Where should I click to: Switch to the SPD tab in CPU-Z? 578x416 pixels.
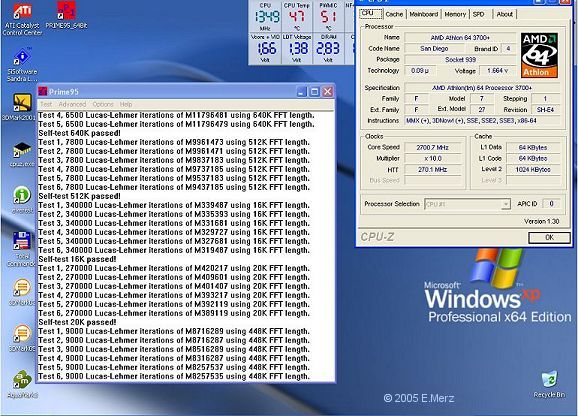coord(478,14)
